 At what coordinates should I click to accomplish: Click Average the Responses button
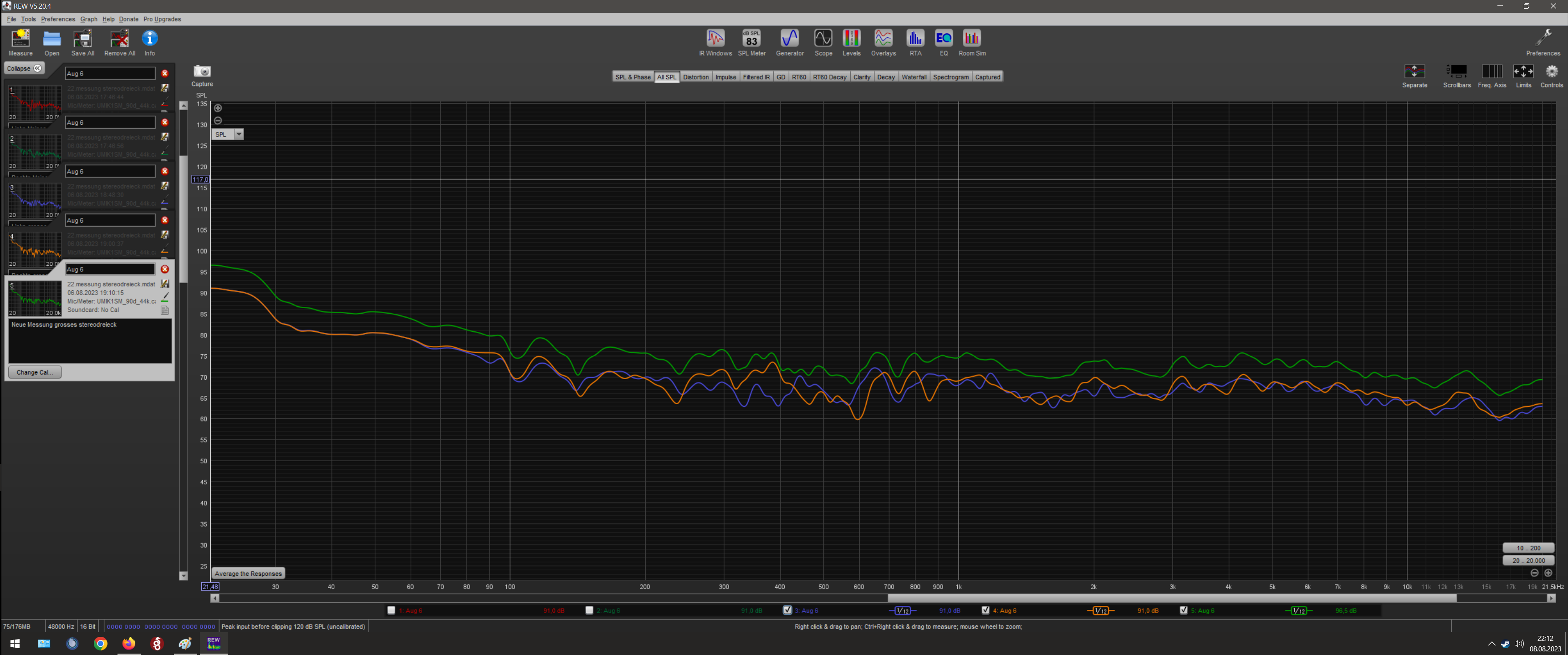pyautogui.click(x=248, y=573)
